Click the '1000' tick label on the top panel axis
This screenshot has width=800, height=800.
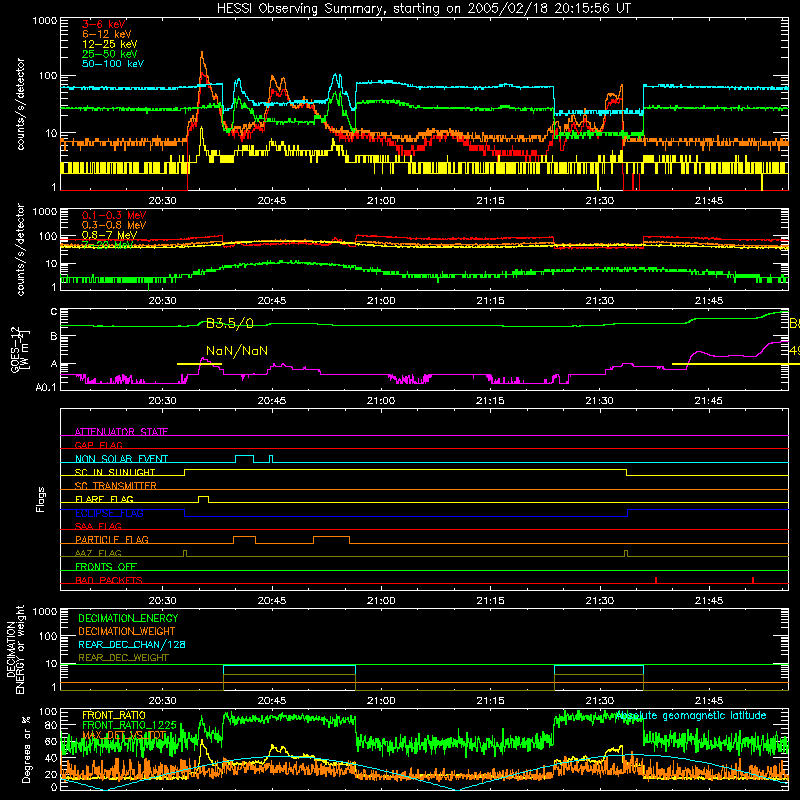(x=45, y=21)
